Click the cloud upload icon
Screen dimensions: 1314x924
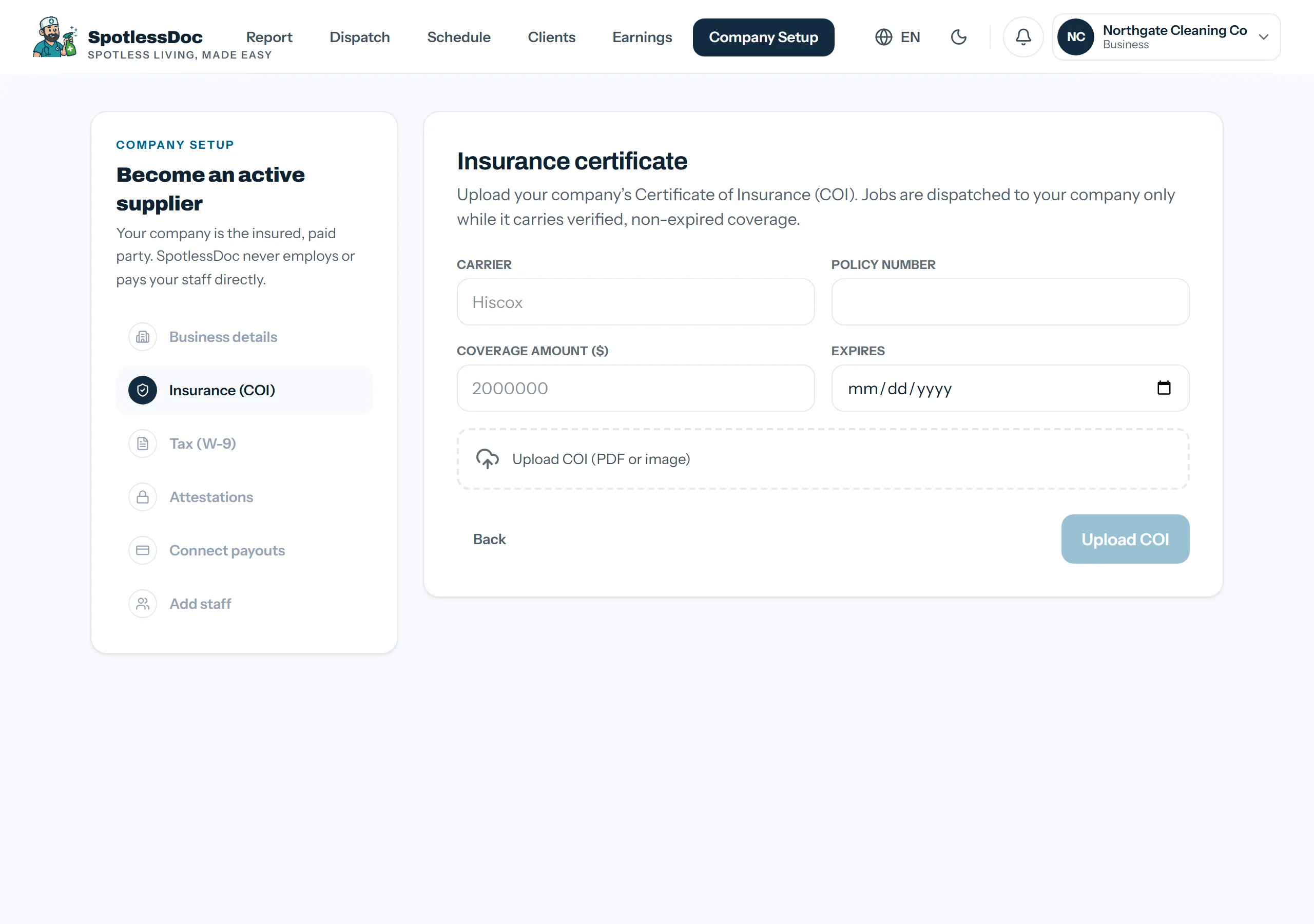coord(487,458)
